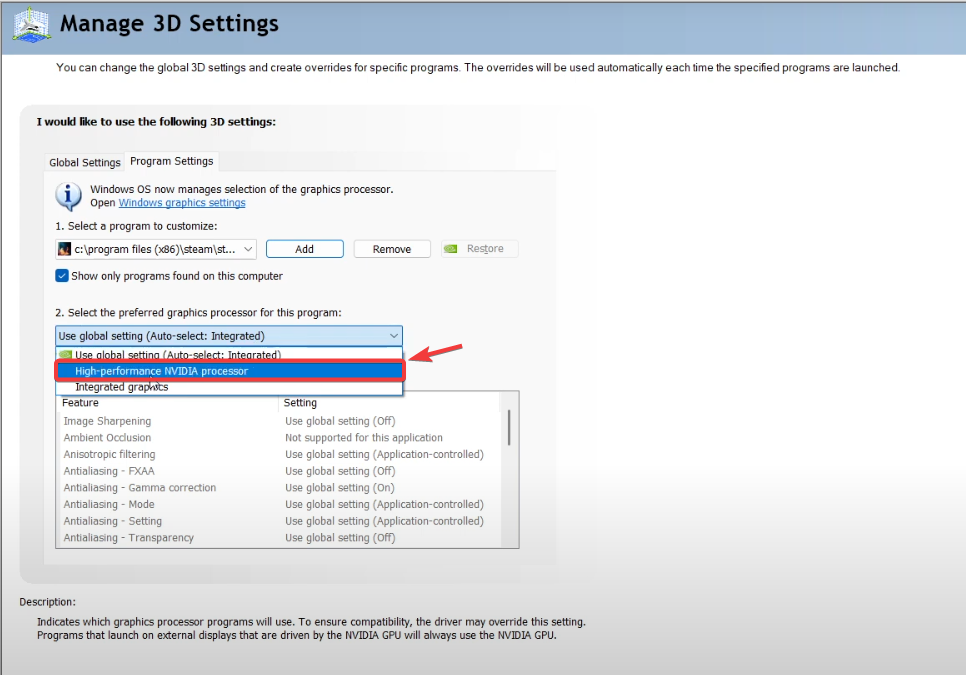Click the Add button
This screenshot has width=966, height=675.
pyautogui.click(x=305, y=249)
